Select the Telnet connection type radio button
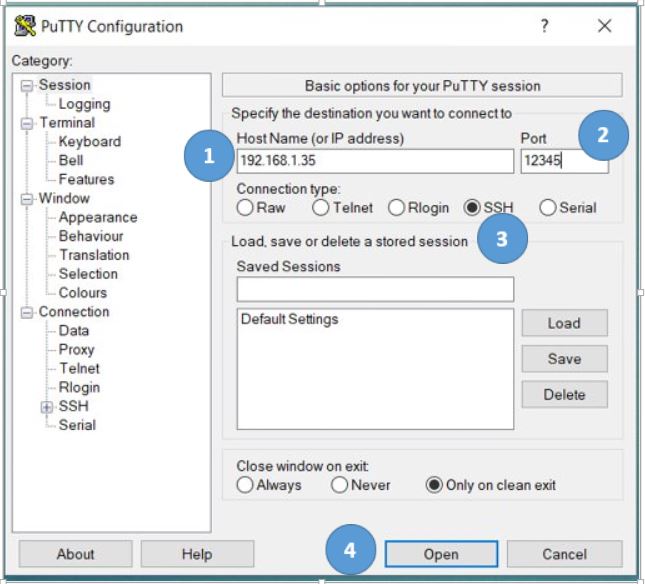The width and height of the screenshot is (645, 584). pyautogui.click(x=320, y=207)
